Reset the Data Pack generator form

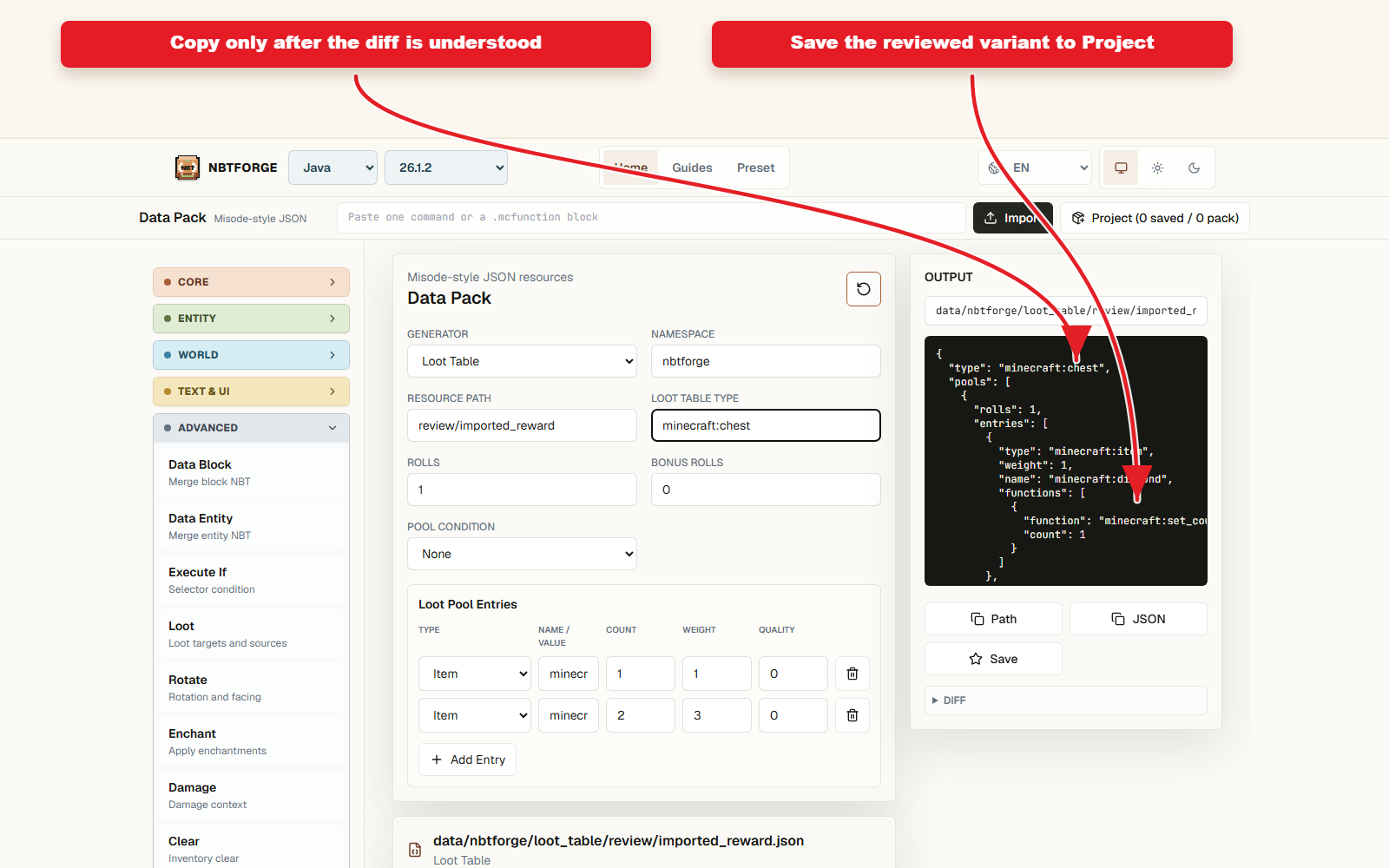[863, 289]
